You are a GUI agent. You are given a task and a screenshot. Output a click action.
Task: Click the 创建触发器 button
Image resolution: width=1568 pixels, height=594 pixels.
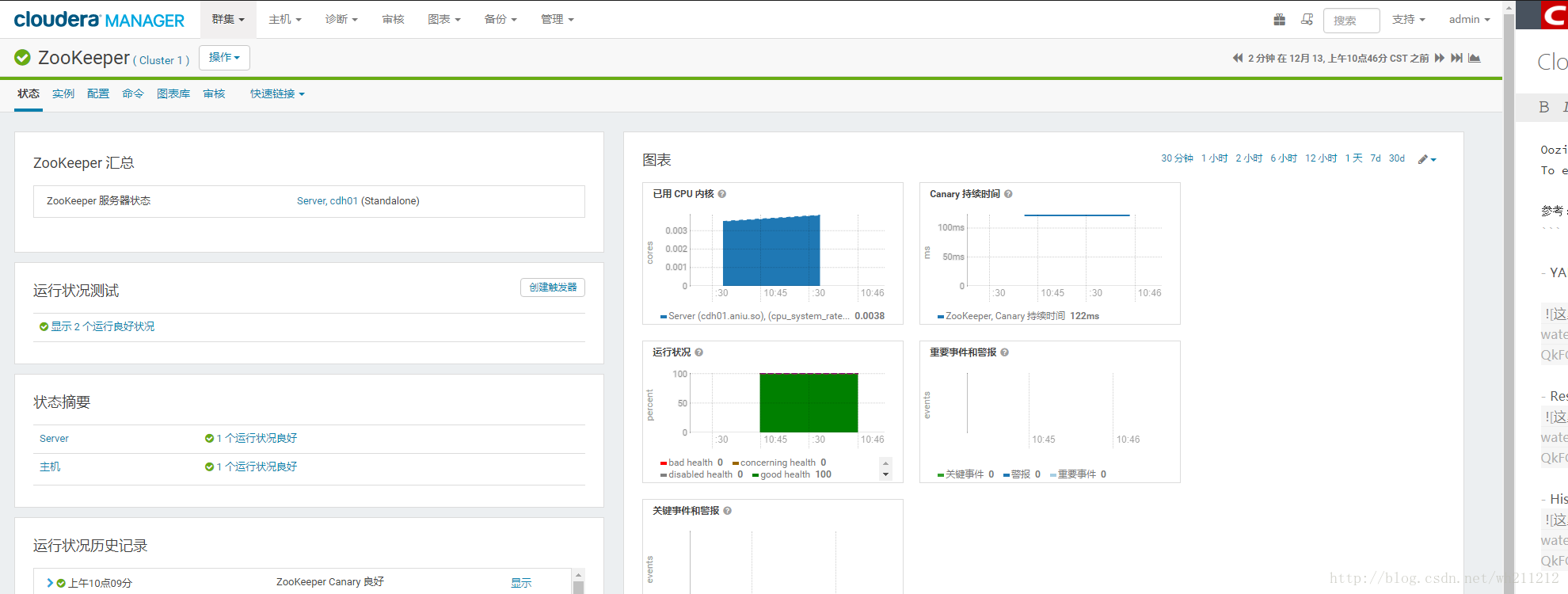tap(553, 287)
